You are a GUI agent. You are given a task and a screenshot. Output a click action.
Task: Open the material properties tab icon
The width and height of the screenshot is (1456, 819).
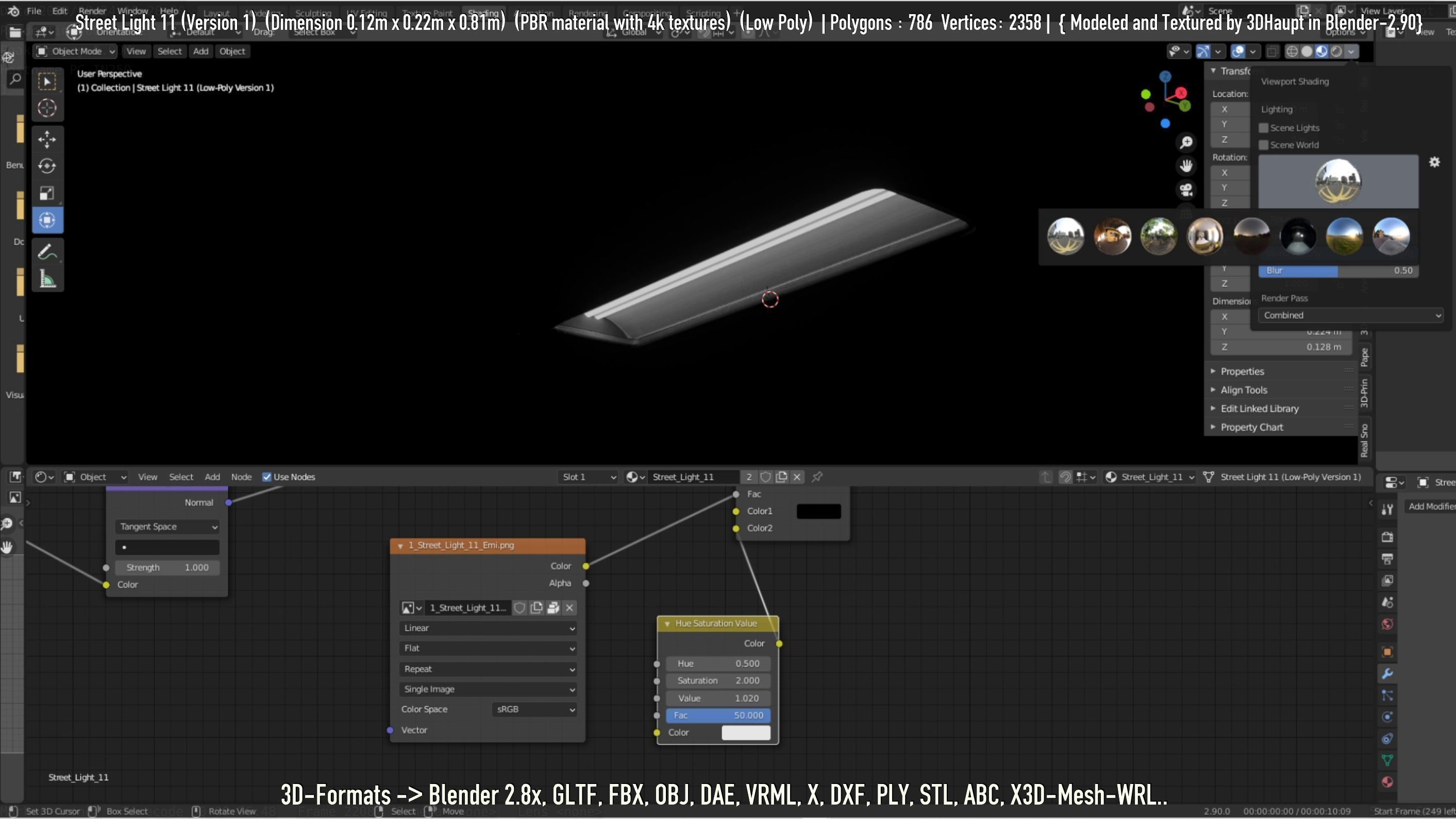[x=1387, y=782]
